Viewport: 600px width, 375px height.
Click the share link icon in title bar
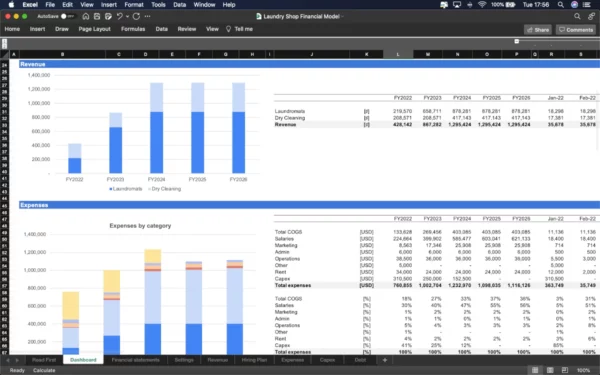tap(592, 16)
